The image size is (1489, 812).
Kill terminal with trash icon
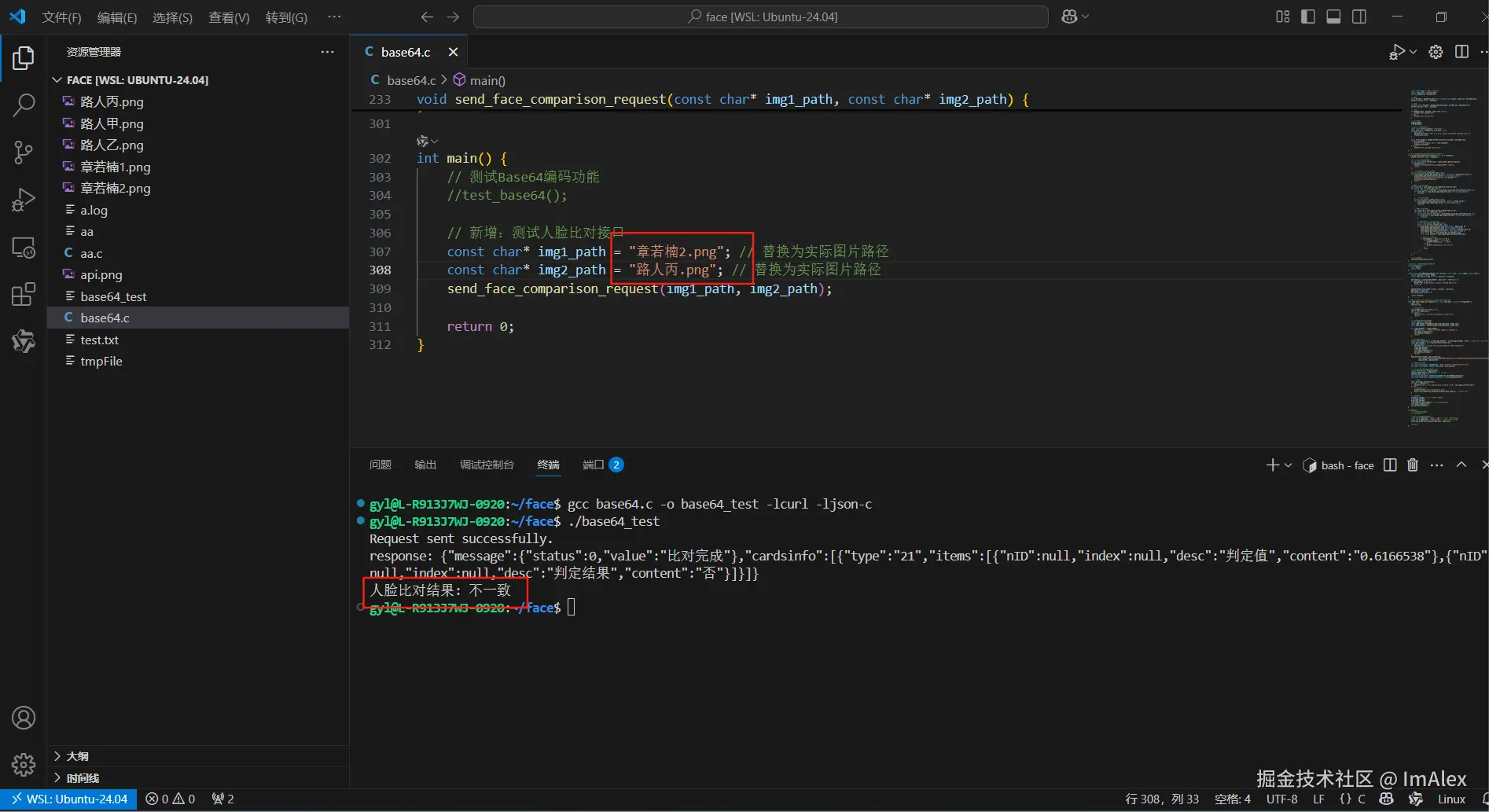[x=1412, y=465]
